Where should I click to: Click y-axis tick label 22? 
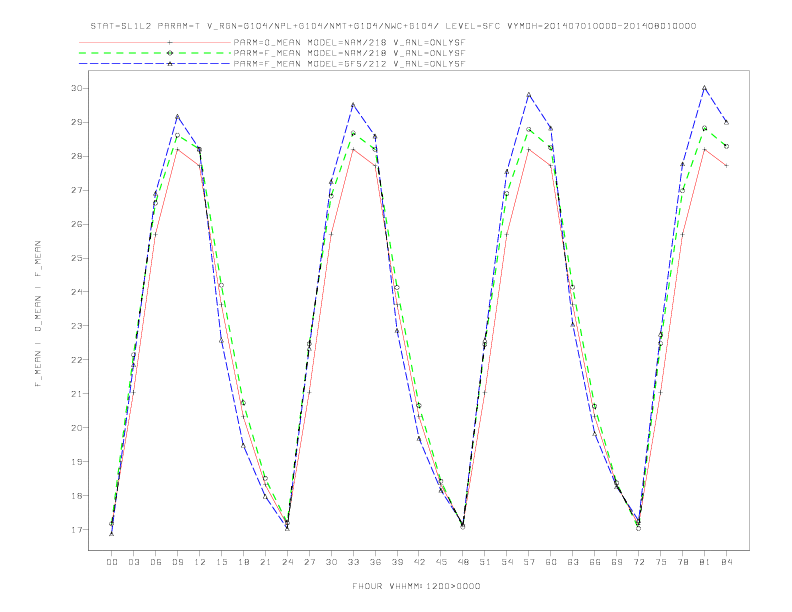pyautogui.click(x=77, y=360)
